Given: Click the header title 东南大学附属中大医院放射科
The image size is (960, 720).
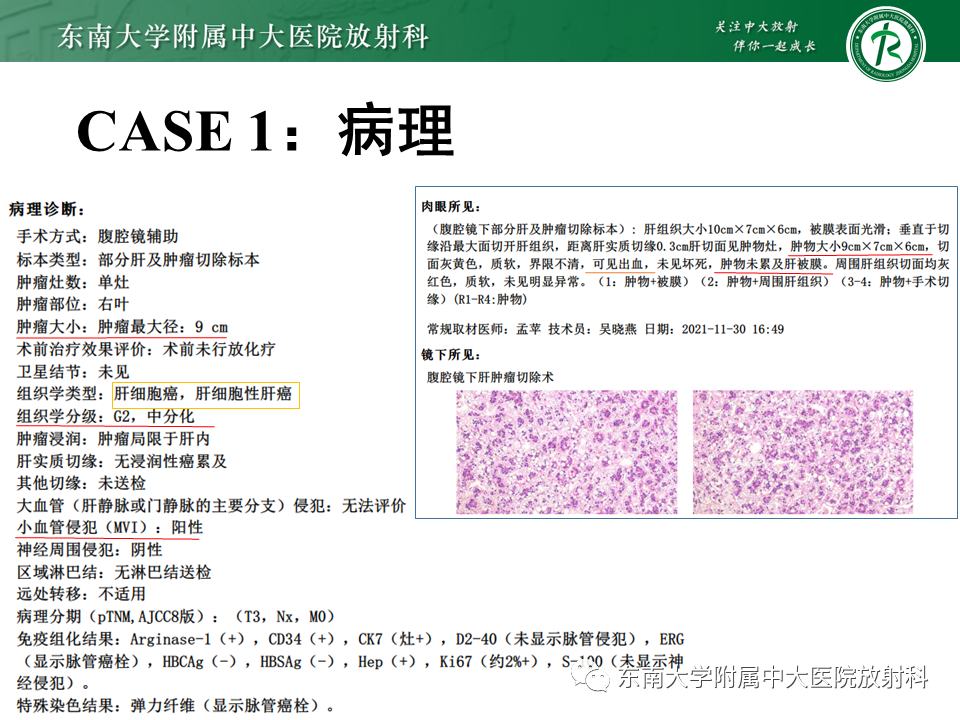Looking at the screenshot, I should [243, 36].
